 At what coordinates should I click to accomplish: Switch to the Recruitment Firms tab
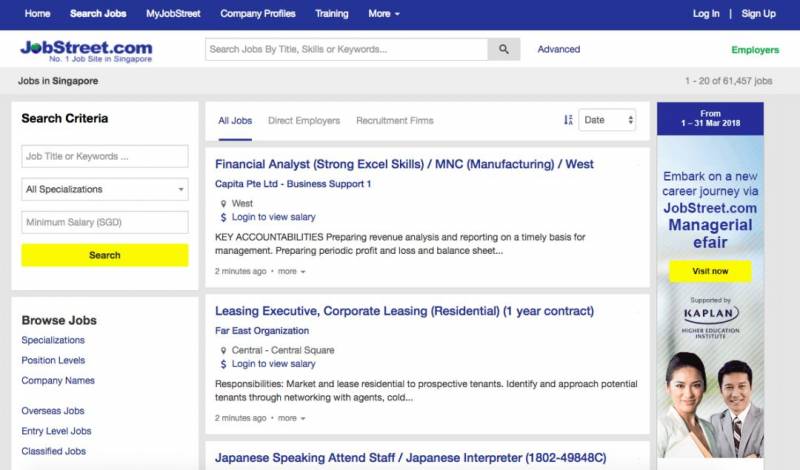pyautogui.click(x=395, y=121)
